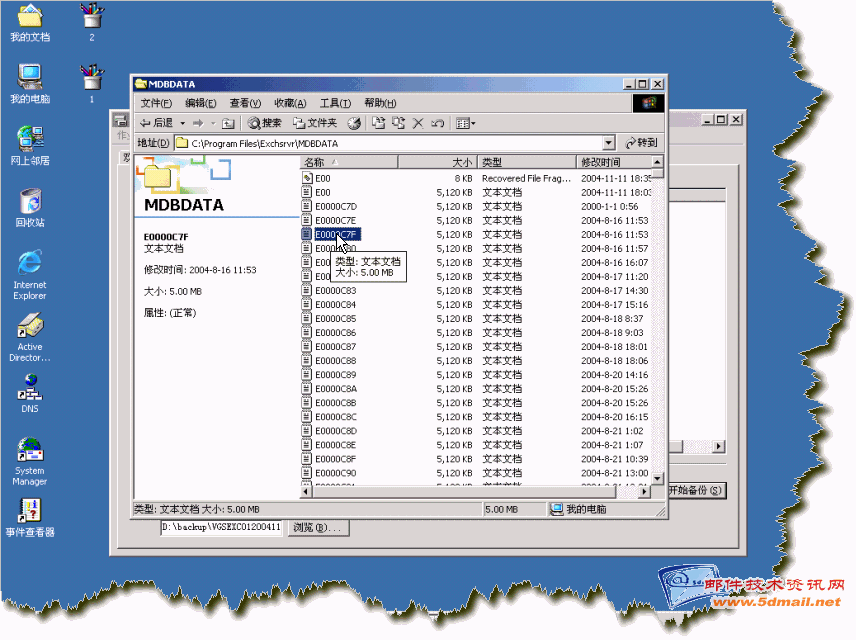Click the Back (后退) toolbar button
856x640 pixels.
pyautogui.click(x=155, y=123)
